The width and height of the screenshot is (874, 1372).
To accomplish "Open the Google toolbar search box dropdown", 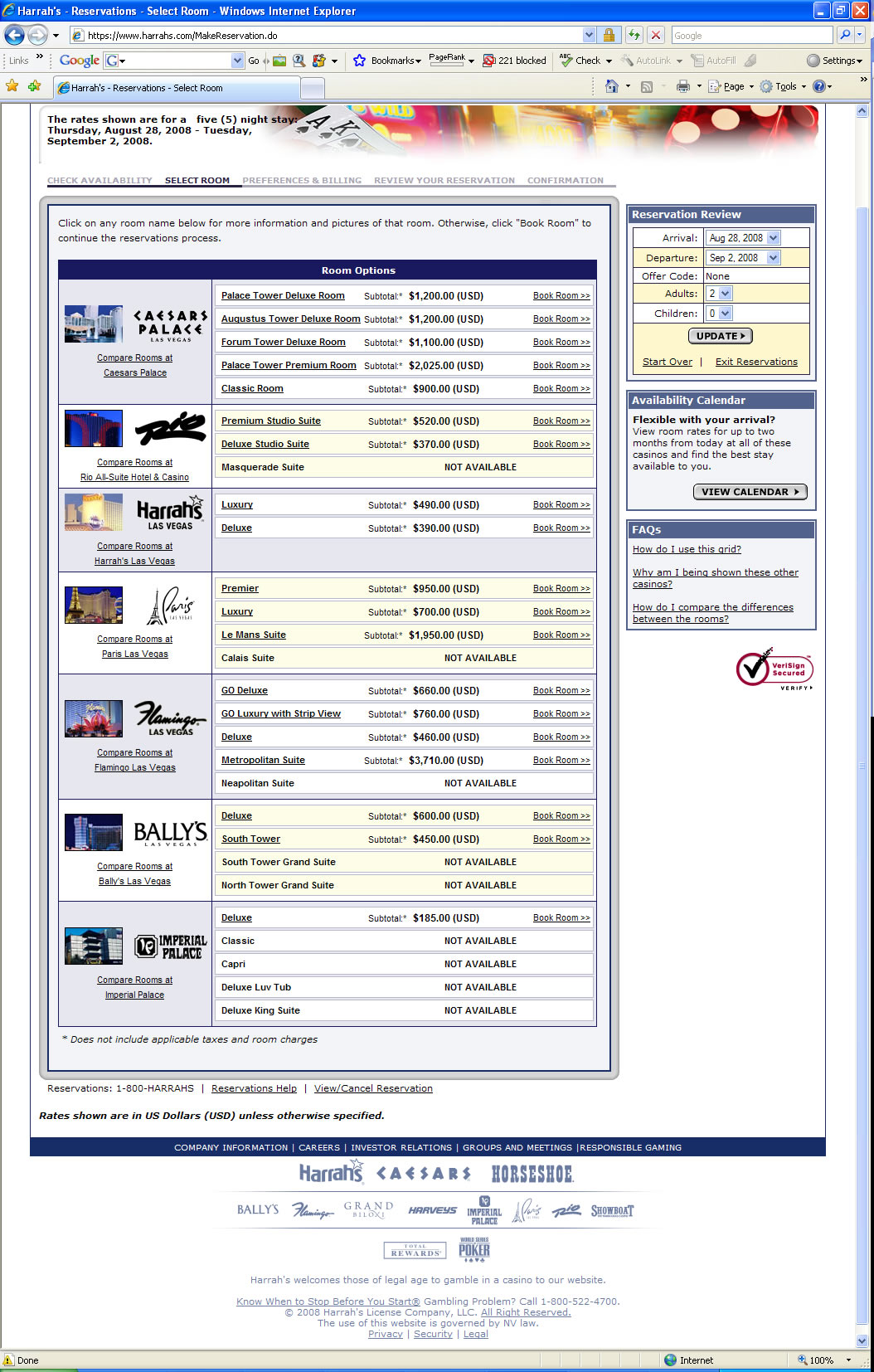I will 238,61.
